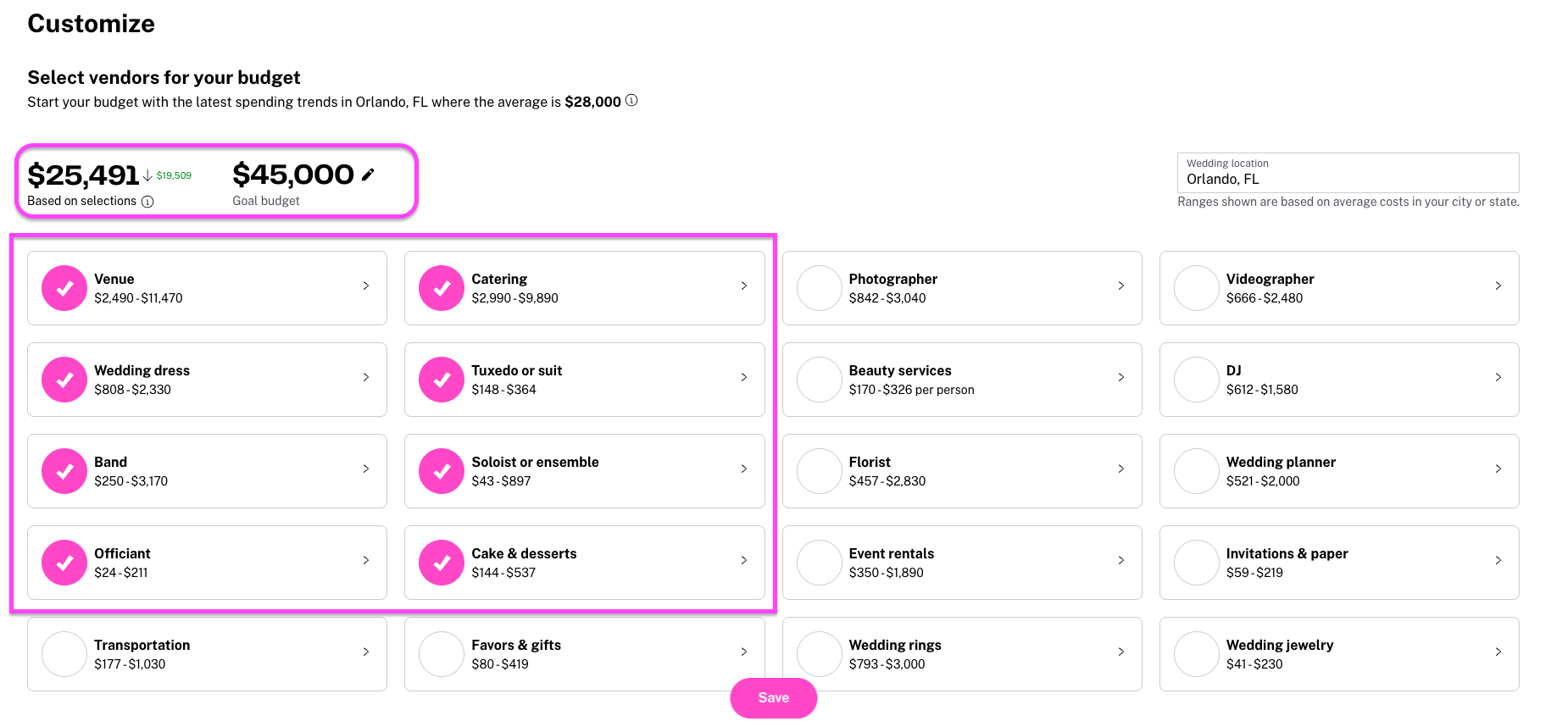Uncheck the Venue vendor checkmark

click(64, 288)
